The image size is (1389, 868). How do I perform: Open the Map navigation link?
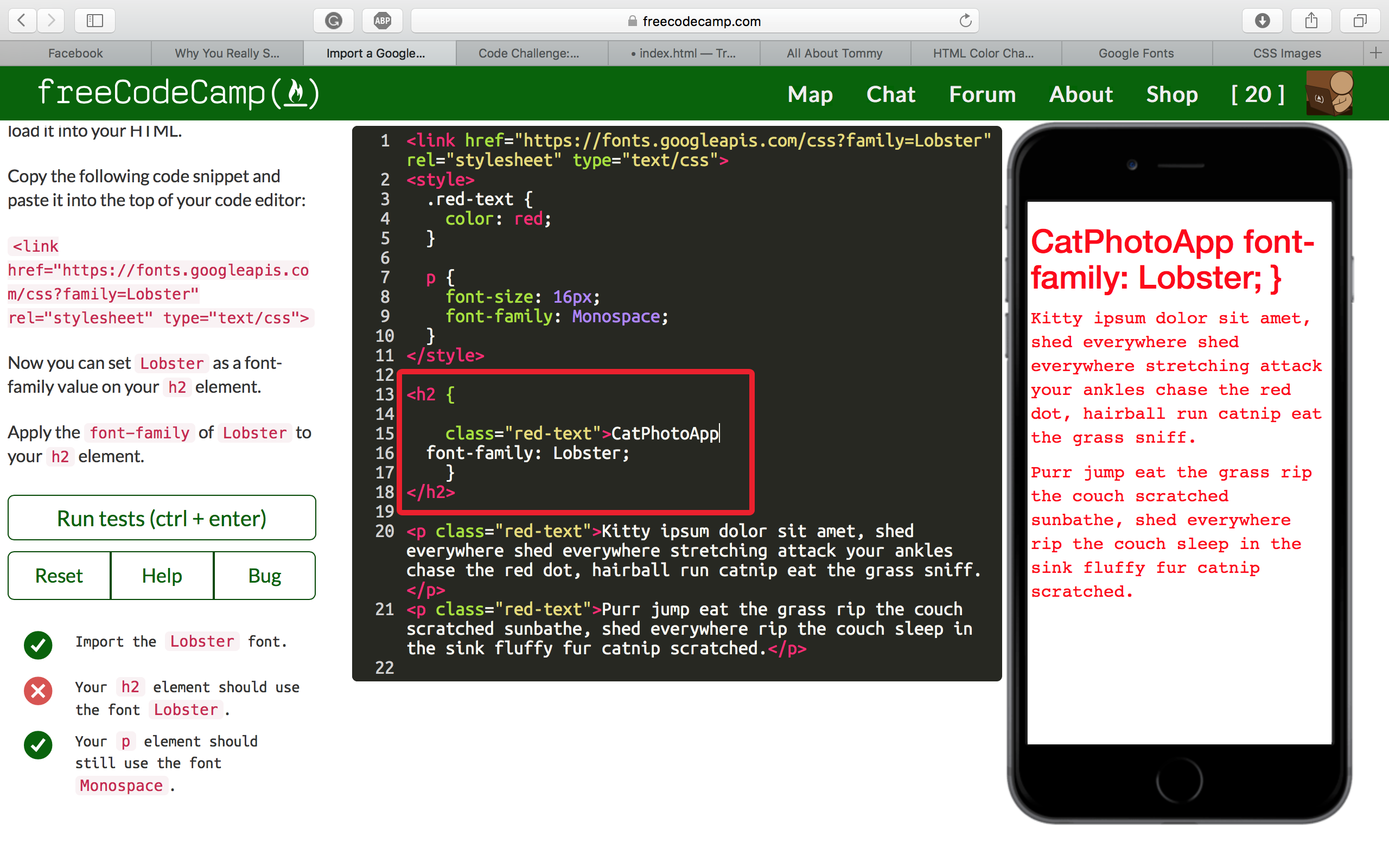click(810, 94)
